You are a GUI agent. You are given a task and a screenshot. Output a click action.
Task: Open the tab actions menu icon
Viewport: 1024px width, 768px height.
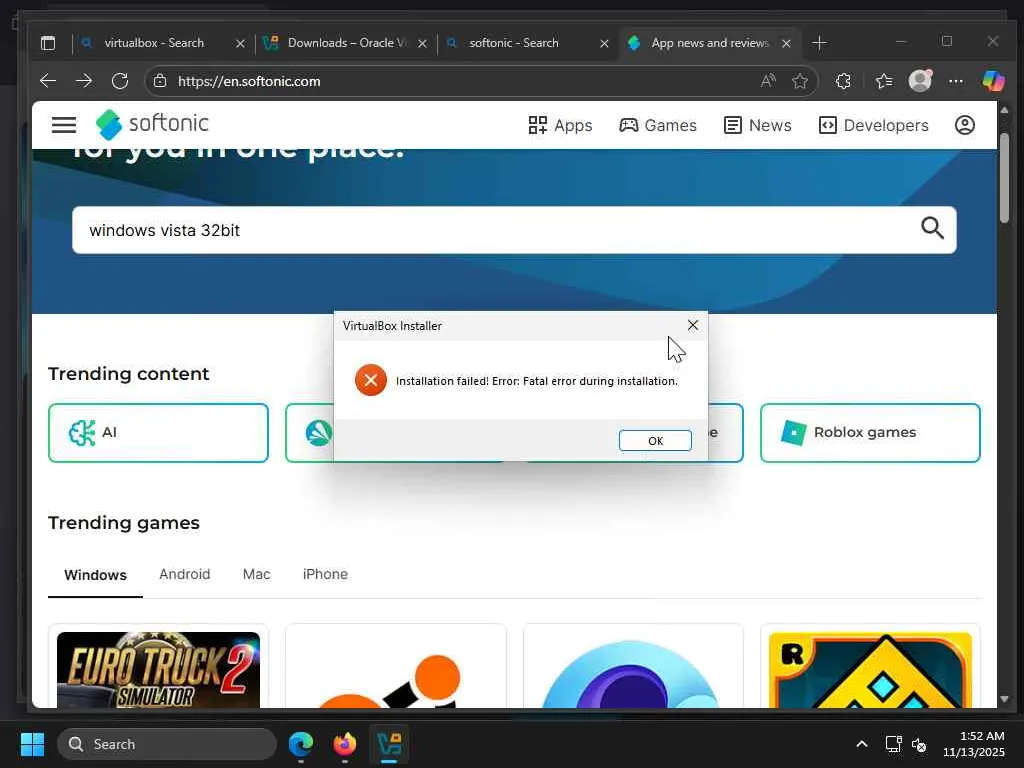48,43
